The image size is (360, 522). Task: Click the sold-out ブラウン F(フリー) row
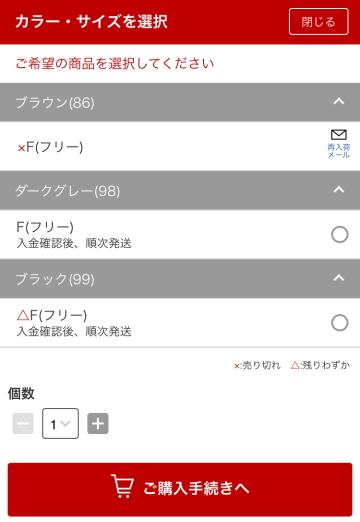tap(180, 146)
